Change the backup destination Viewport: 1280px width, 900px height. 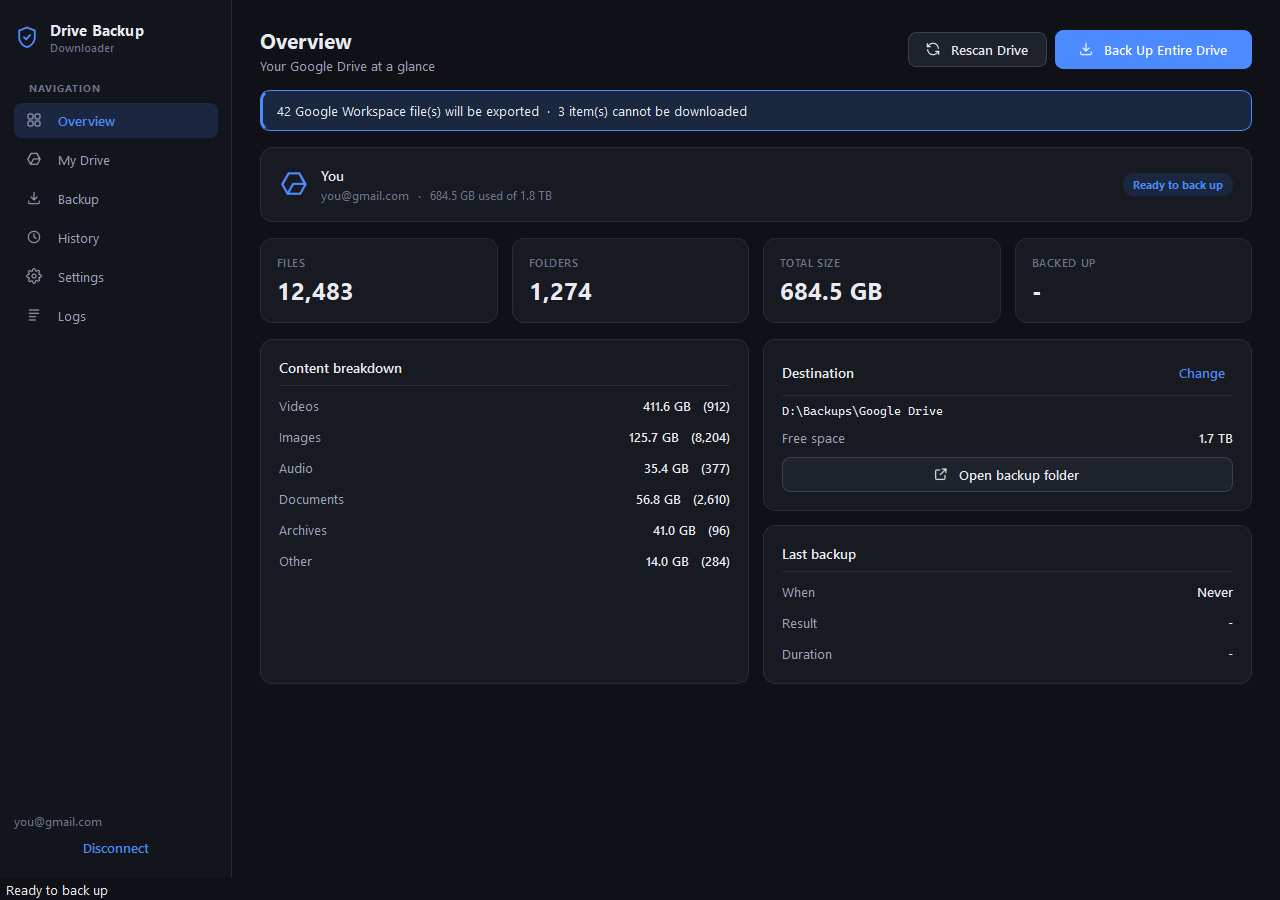click(x=1202, y=373)
